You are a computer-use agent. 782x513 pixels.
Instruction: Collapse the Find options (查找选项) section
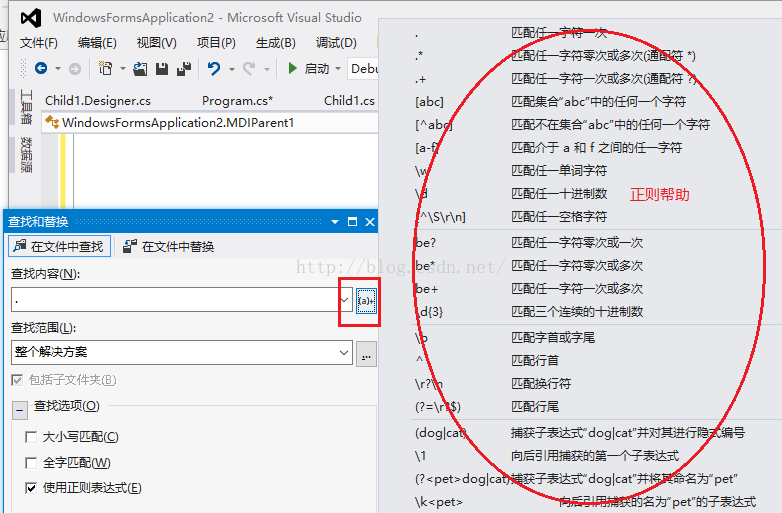point(20,410)
